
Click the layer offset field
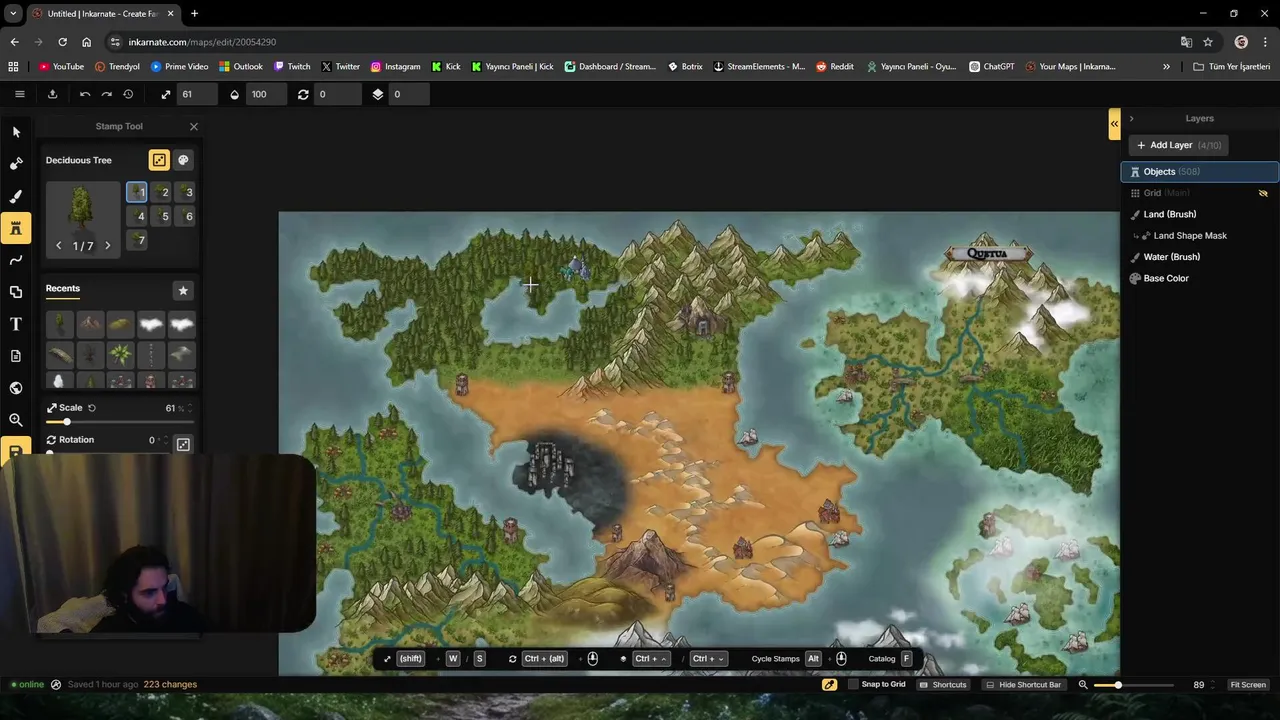point(408,94)
